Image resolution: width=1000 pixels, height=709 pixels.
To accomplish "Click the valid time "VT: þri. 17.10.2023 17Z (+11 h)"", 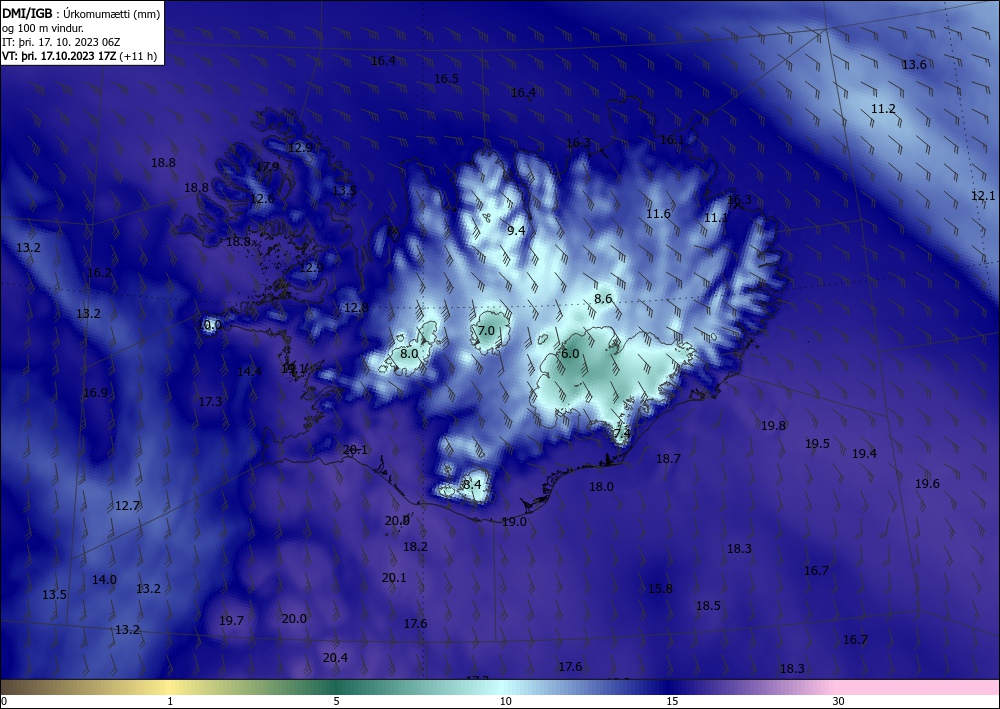I will point(80,55).
